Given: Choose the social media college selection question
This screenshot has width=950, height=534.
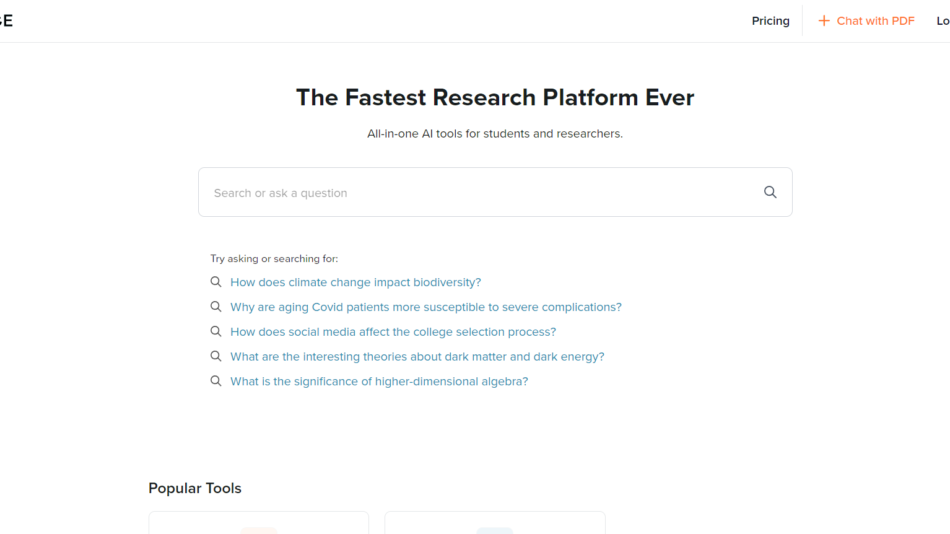Looking at the screenshot, I should (x=393, y=331).
